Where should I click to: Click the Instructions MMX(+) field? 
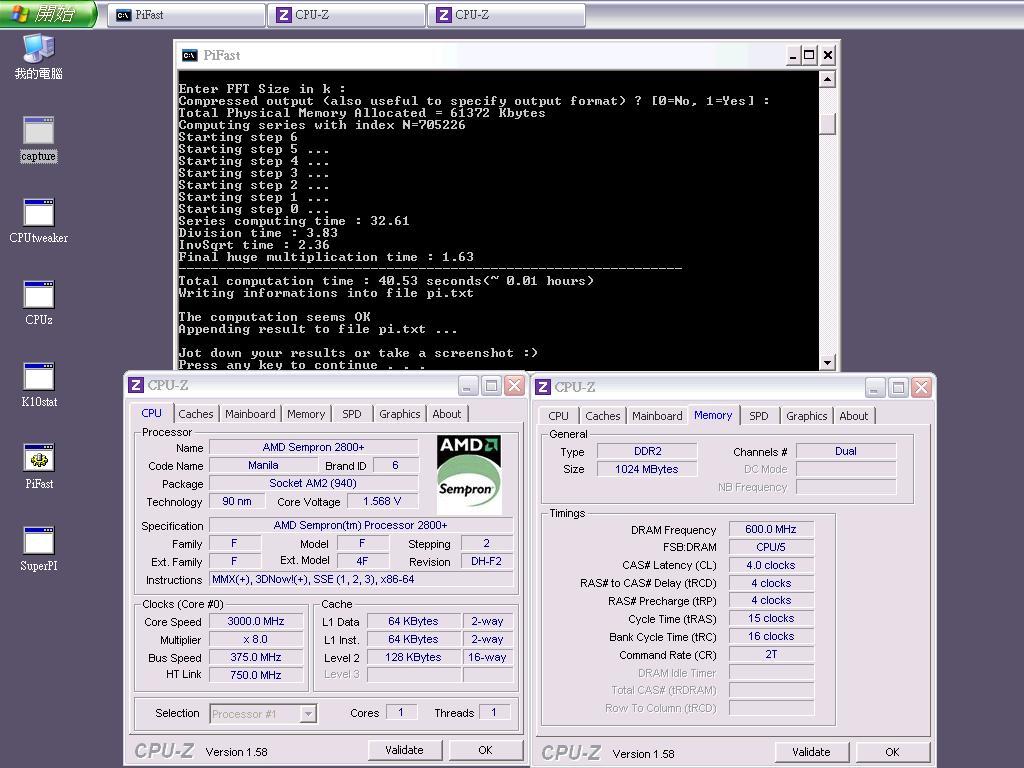coord(361,579)
